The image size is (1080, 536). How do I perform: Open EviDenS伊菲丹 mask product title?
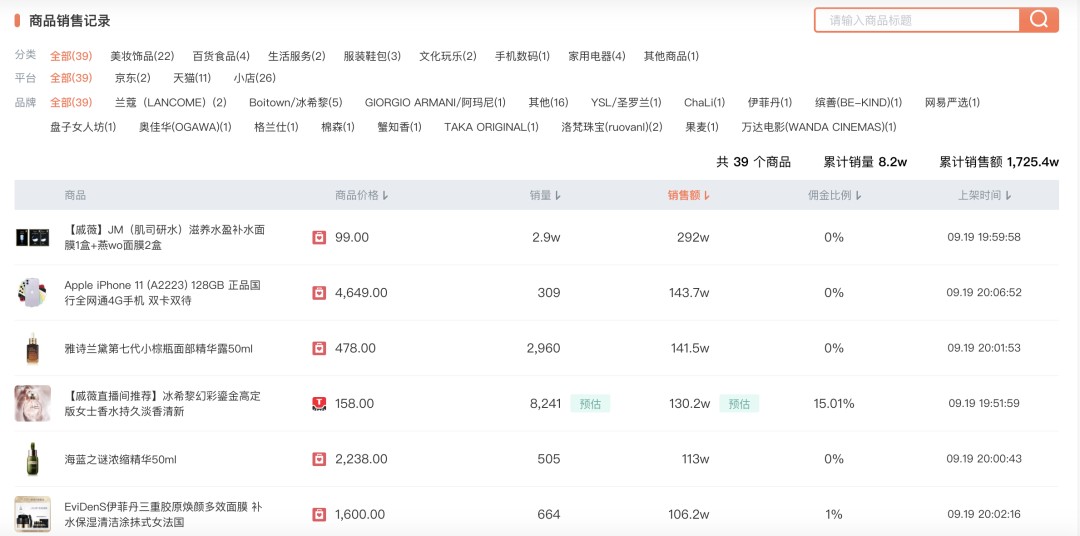click(x=164, y=515)
